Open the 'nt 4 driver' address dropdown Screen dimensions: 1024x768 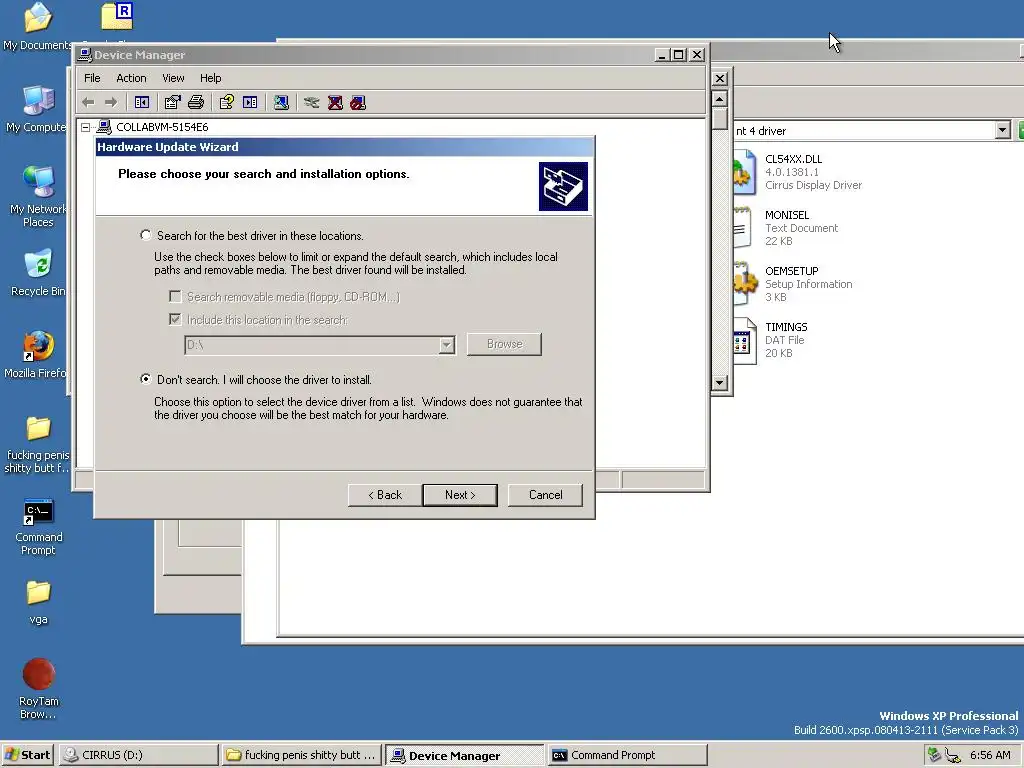pyautogui.click(x=1003, y=131)
